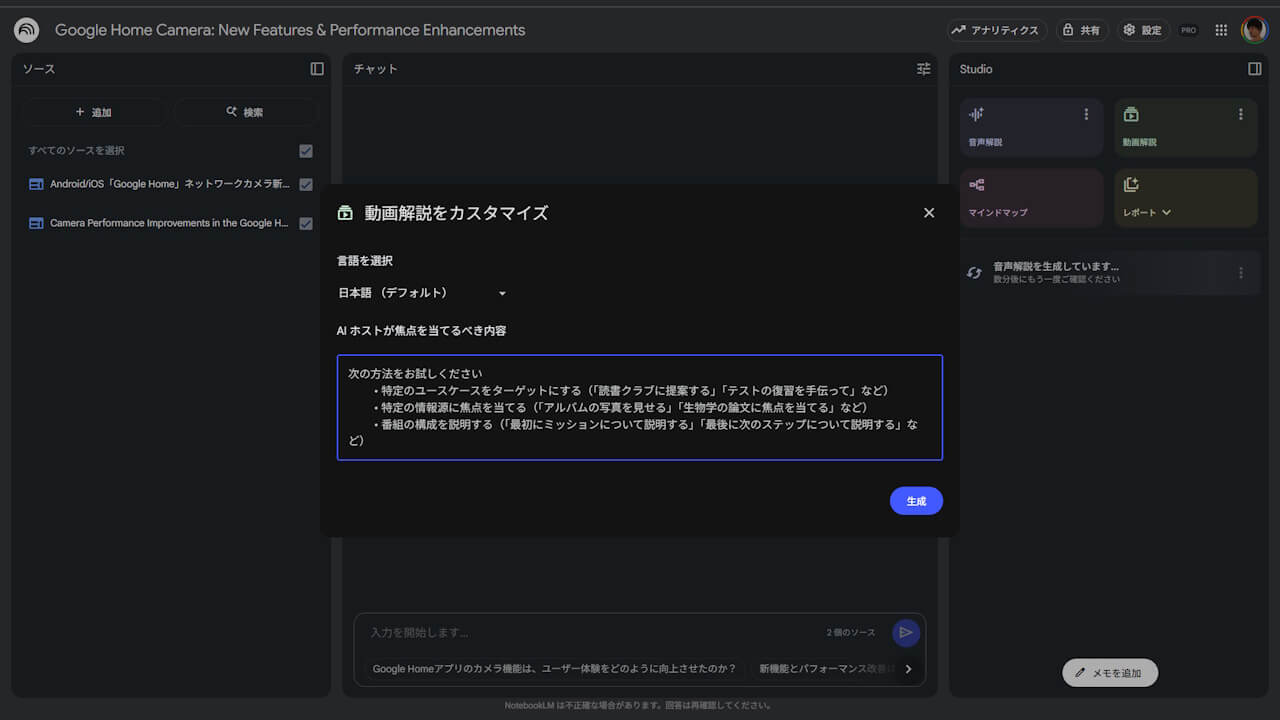Open more options on 動画解説 card
The height and width of the screenshot is (720, 1280).
pos(1241,115)
